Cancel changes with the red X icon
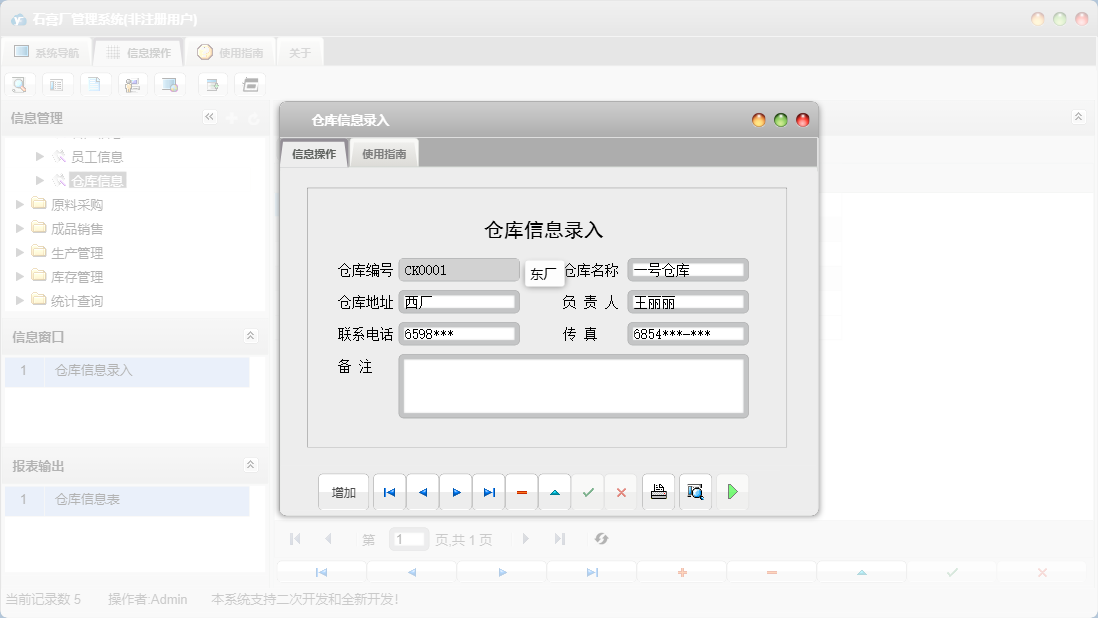Screen dimensions: 1098x618 click(x=621, y=491)
